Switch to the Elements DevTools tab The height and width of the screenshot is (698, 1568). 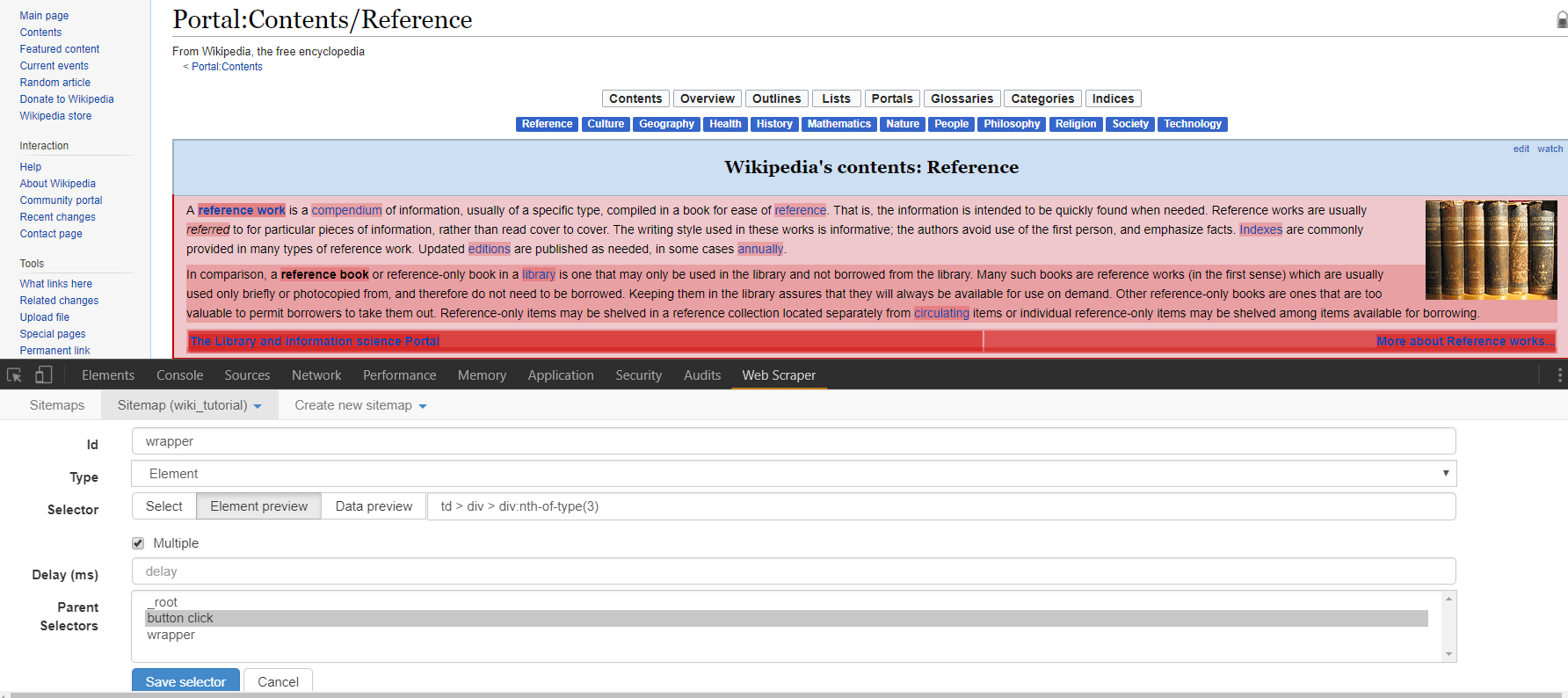pos(108,375)
